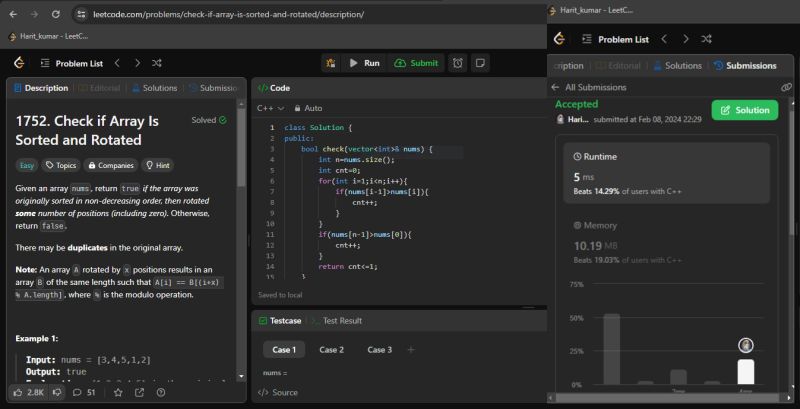Expand the Topics tag section
The width and height of the screenshot is (800, 409).
click(62, 165)
